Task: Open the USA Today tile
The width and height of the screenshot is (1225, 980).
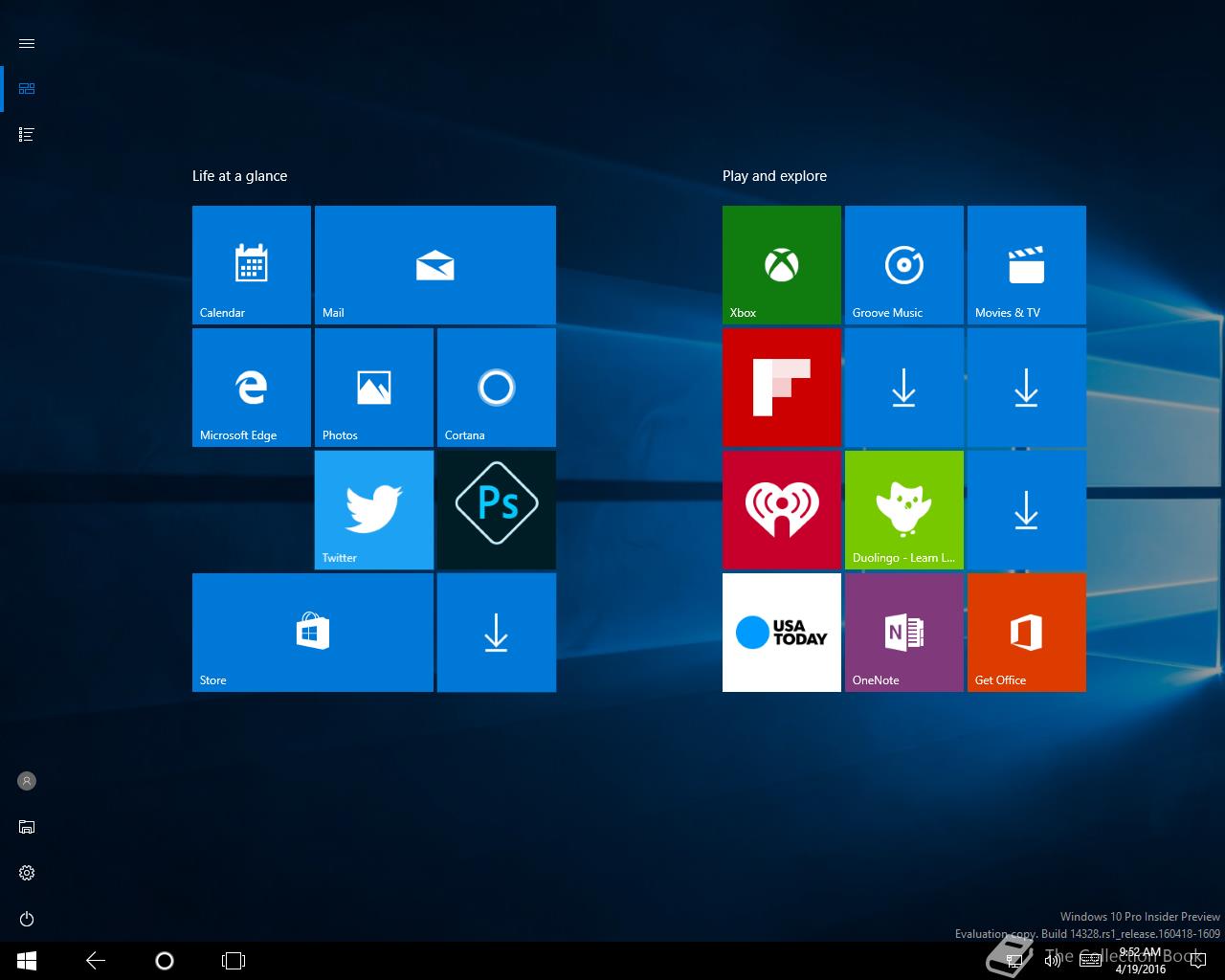Action: (x=782, y=633)
